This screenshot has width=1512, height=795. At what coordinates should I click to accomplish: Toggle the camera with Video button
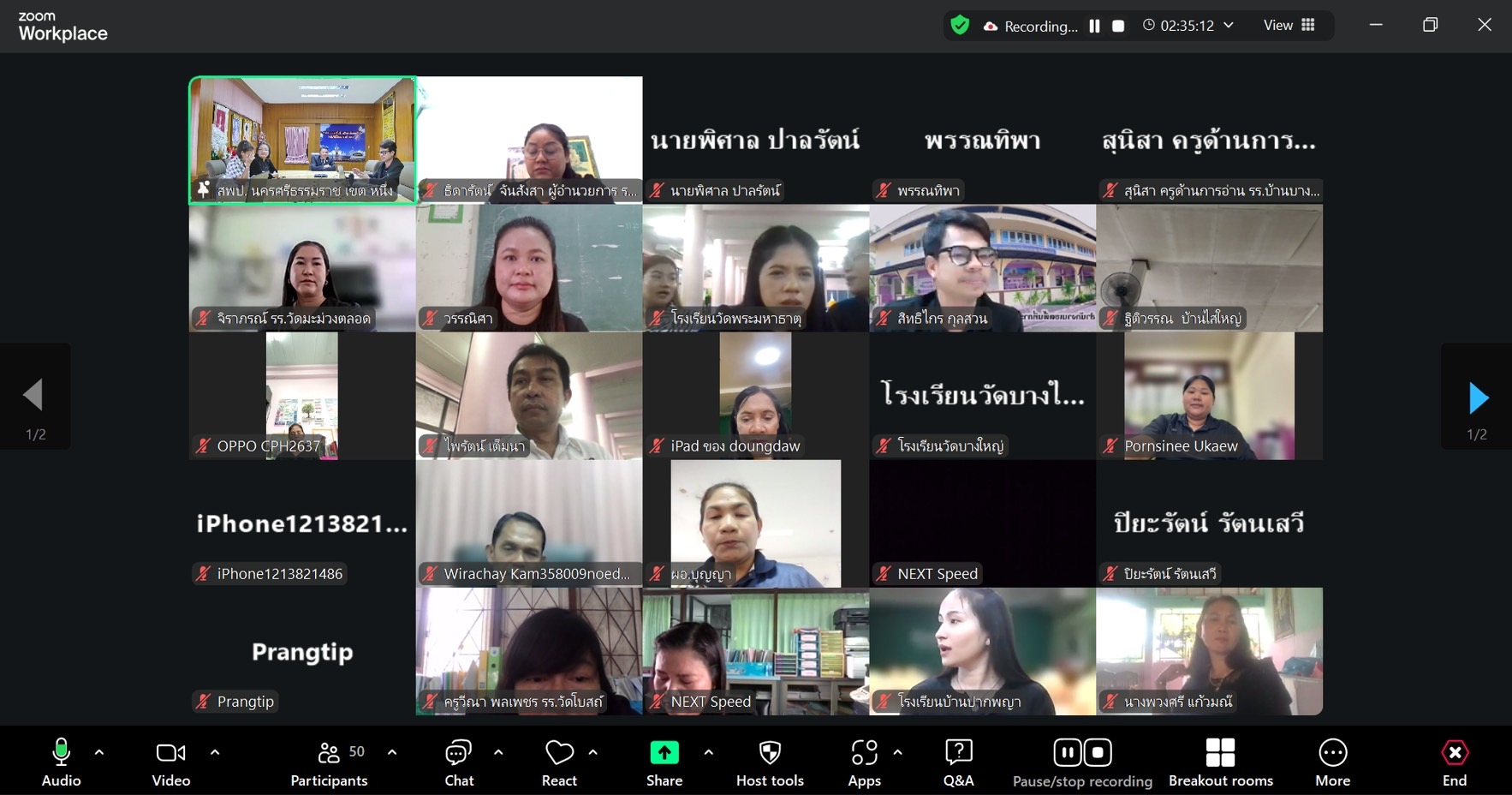170,761
